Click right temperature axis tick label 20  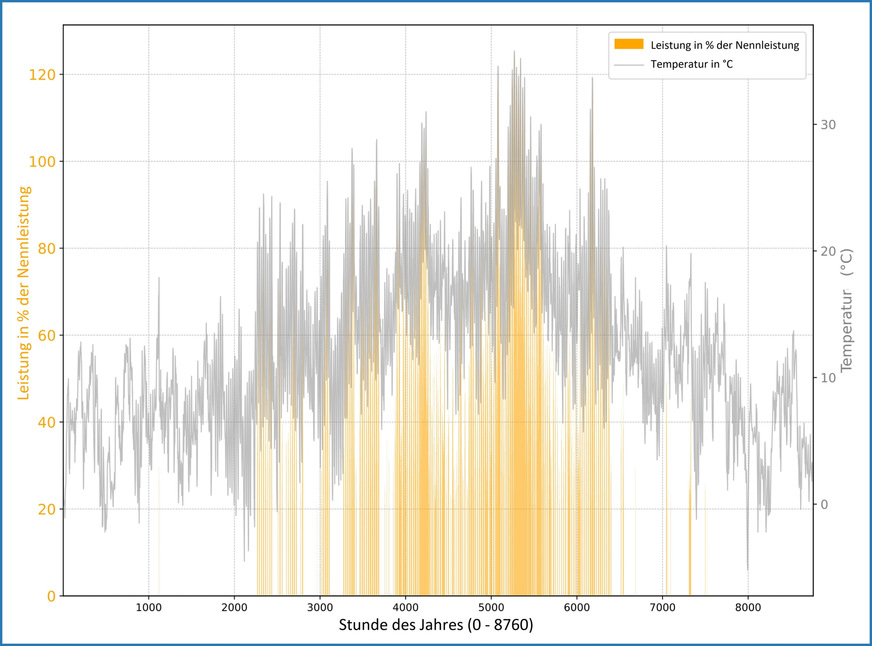pos(827,251)
